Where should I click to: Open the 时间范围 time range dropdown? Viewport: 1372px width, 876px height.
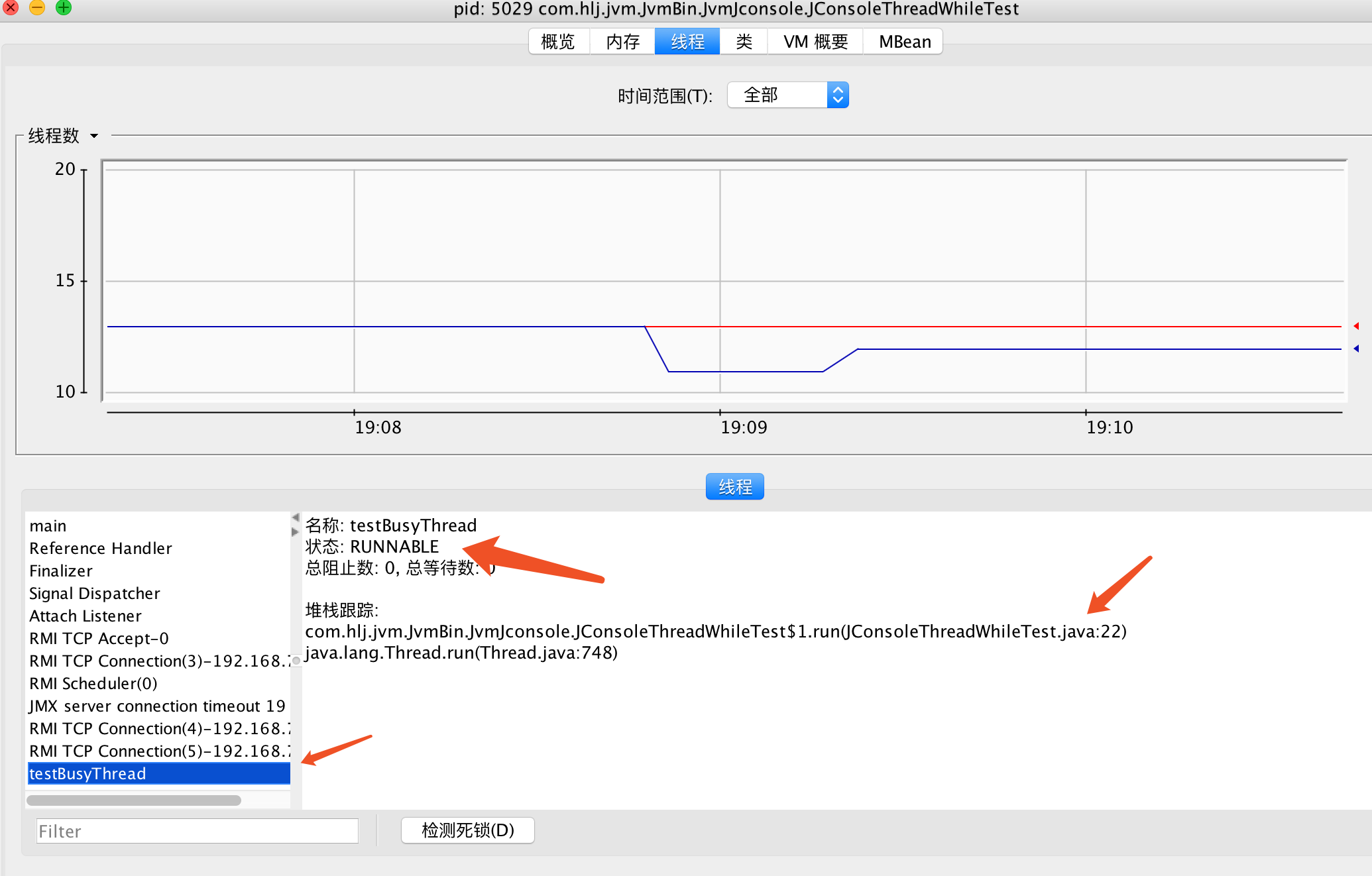click(787, 95)
